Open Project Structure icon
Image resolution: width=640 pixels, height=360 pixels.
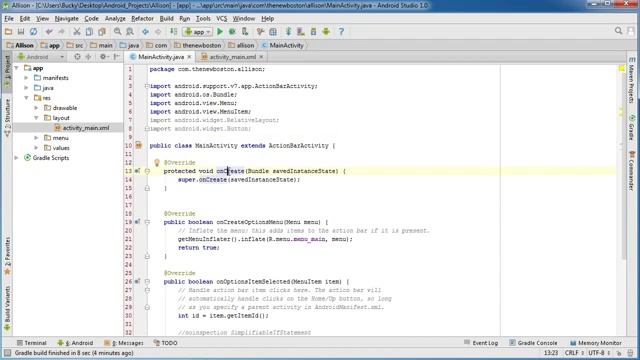pyautogui.click(x=273, y=31)
